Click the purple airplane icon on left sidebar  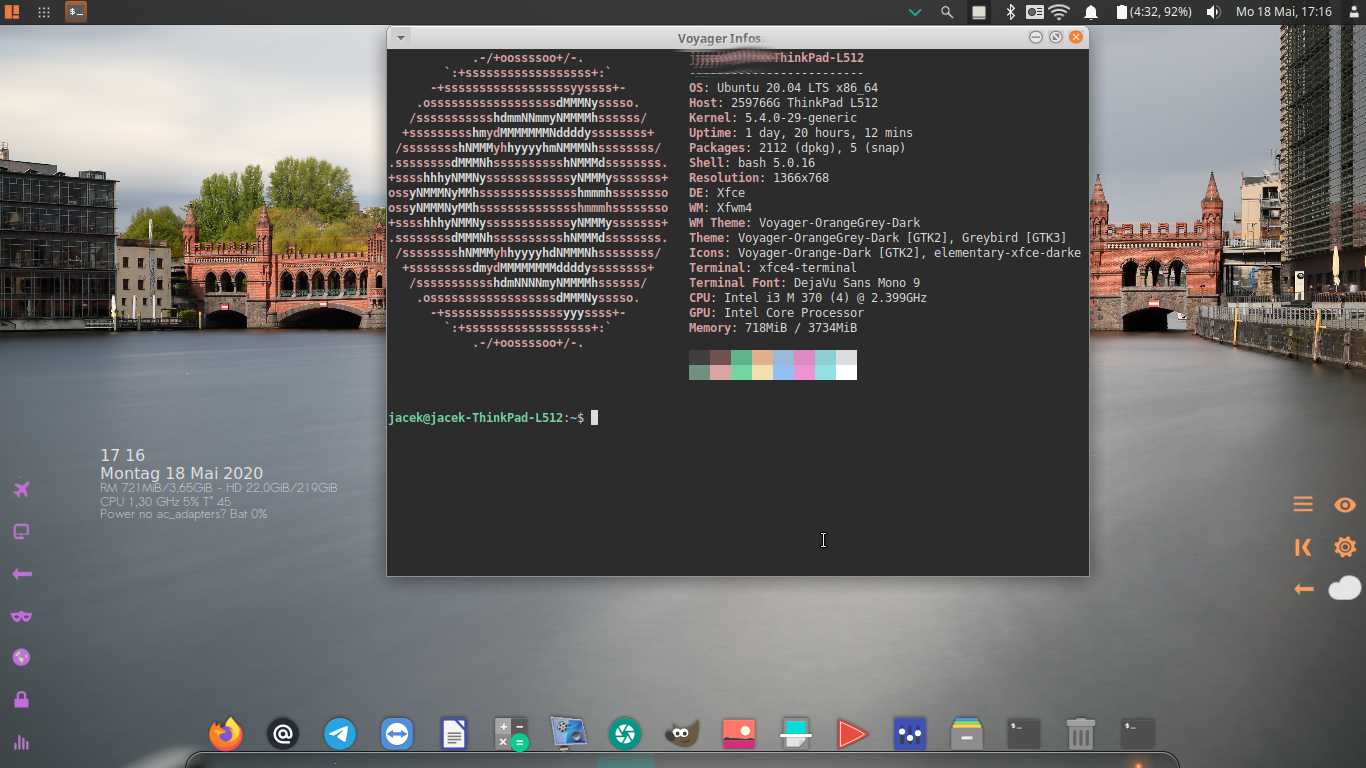[21, 489]
